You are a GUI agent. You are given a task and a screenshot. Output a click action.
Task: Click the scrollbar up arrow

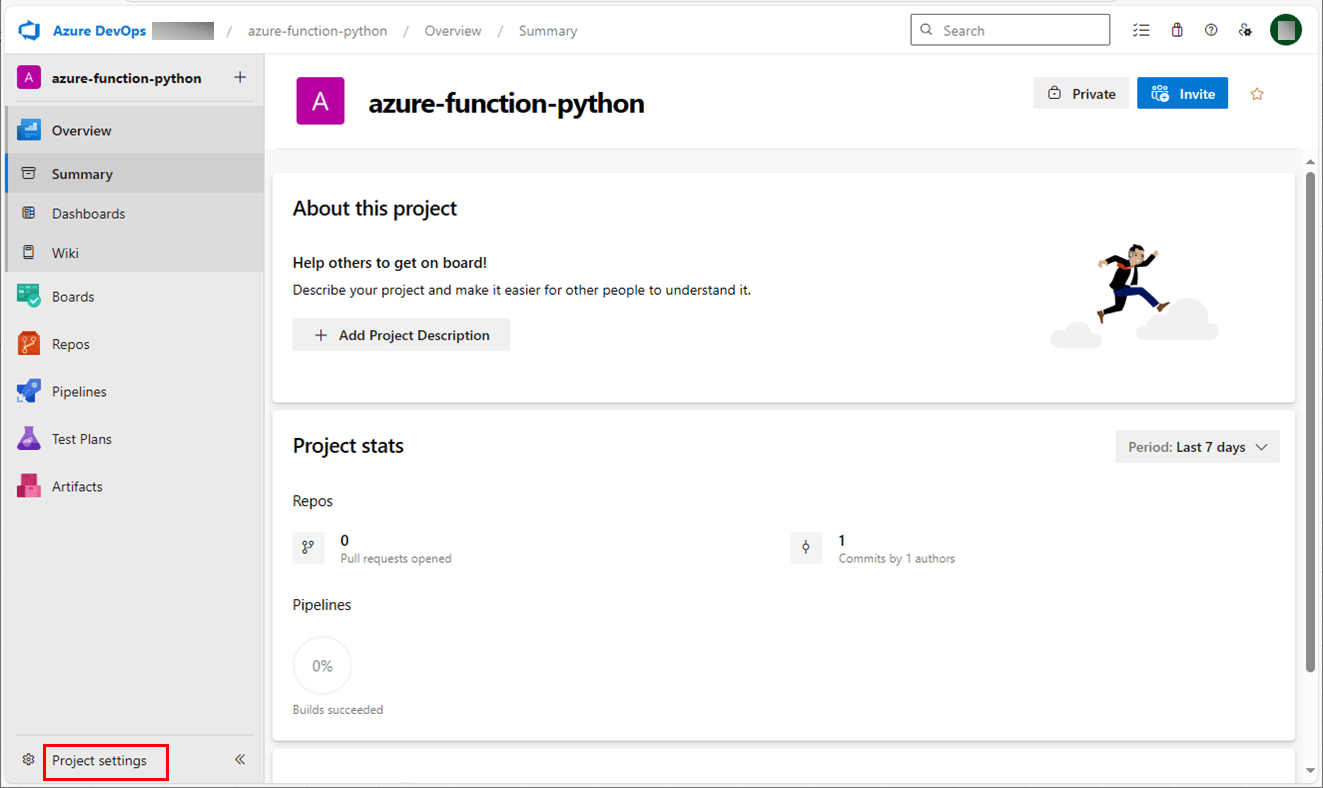click(1310, 160)
